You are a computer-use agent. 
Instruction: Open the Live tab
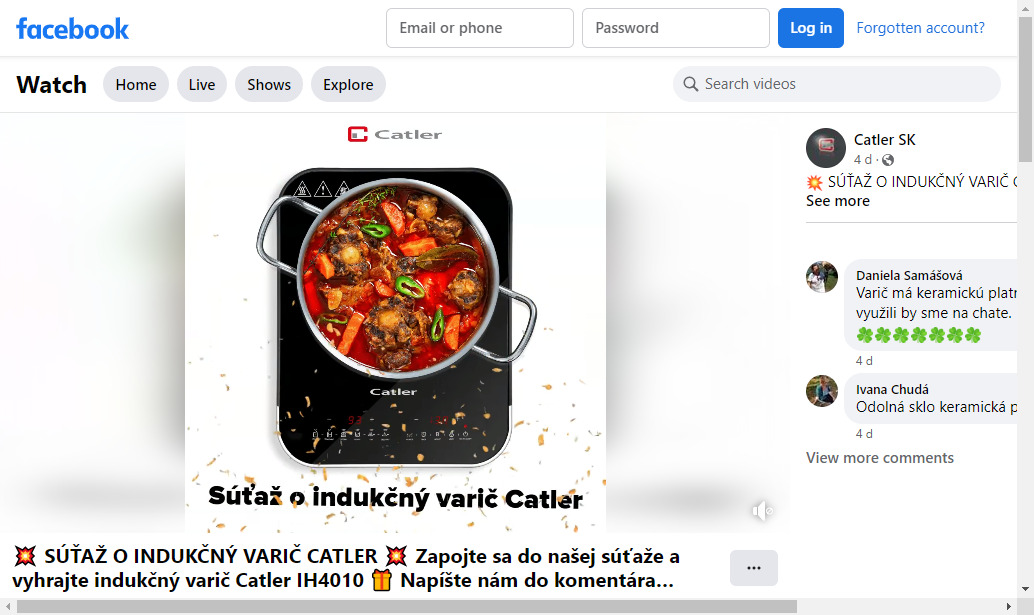pyautogui.click(x=202, y=84)
